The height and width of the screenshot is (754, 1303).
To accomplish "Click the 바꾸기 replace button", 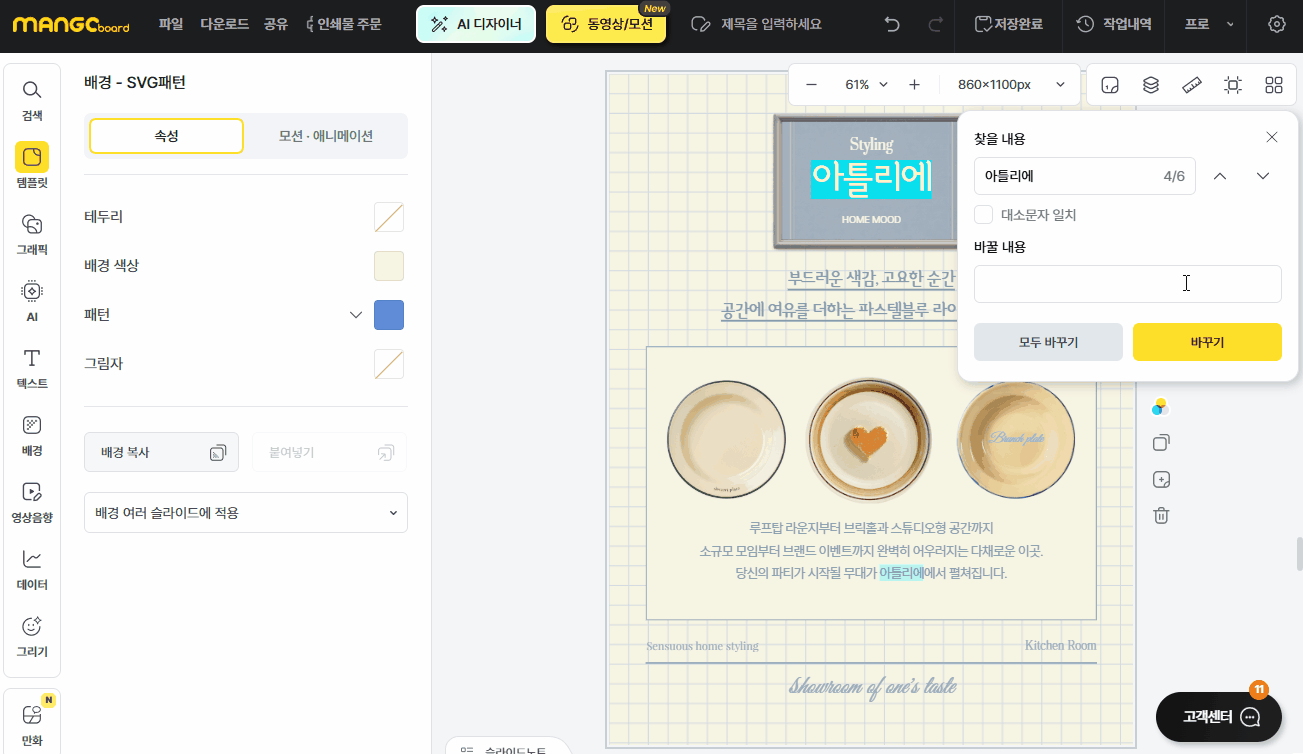I will (1207, 342).
